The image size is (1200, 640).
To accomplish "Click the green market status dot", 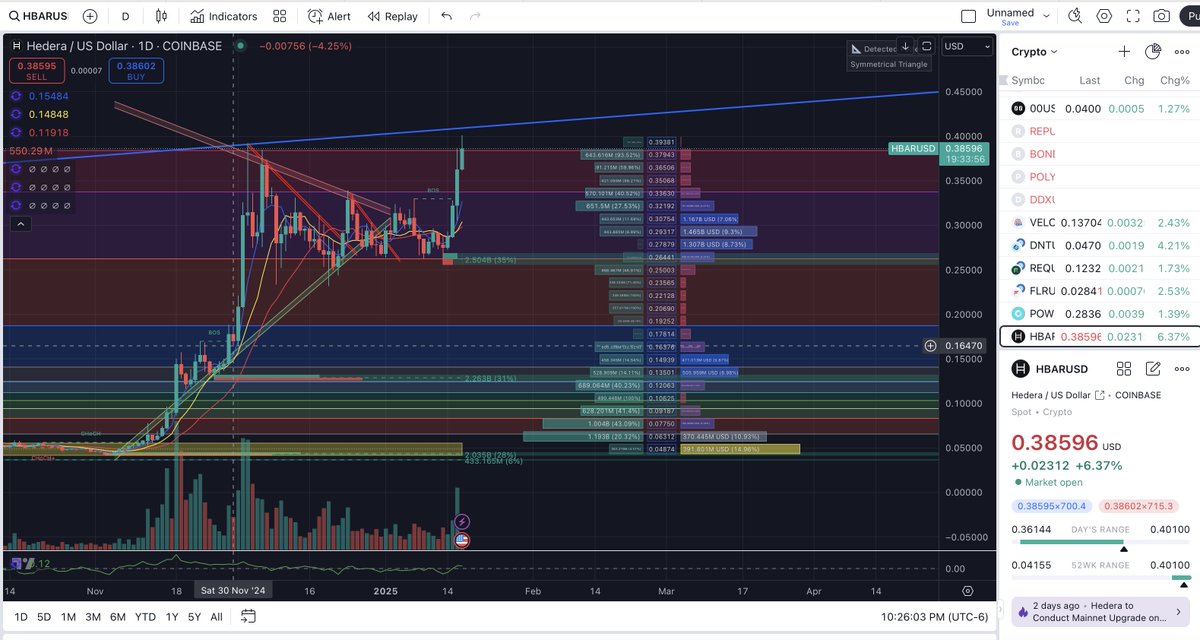I will [240, 45].
